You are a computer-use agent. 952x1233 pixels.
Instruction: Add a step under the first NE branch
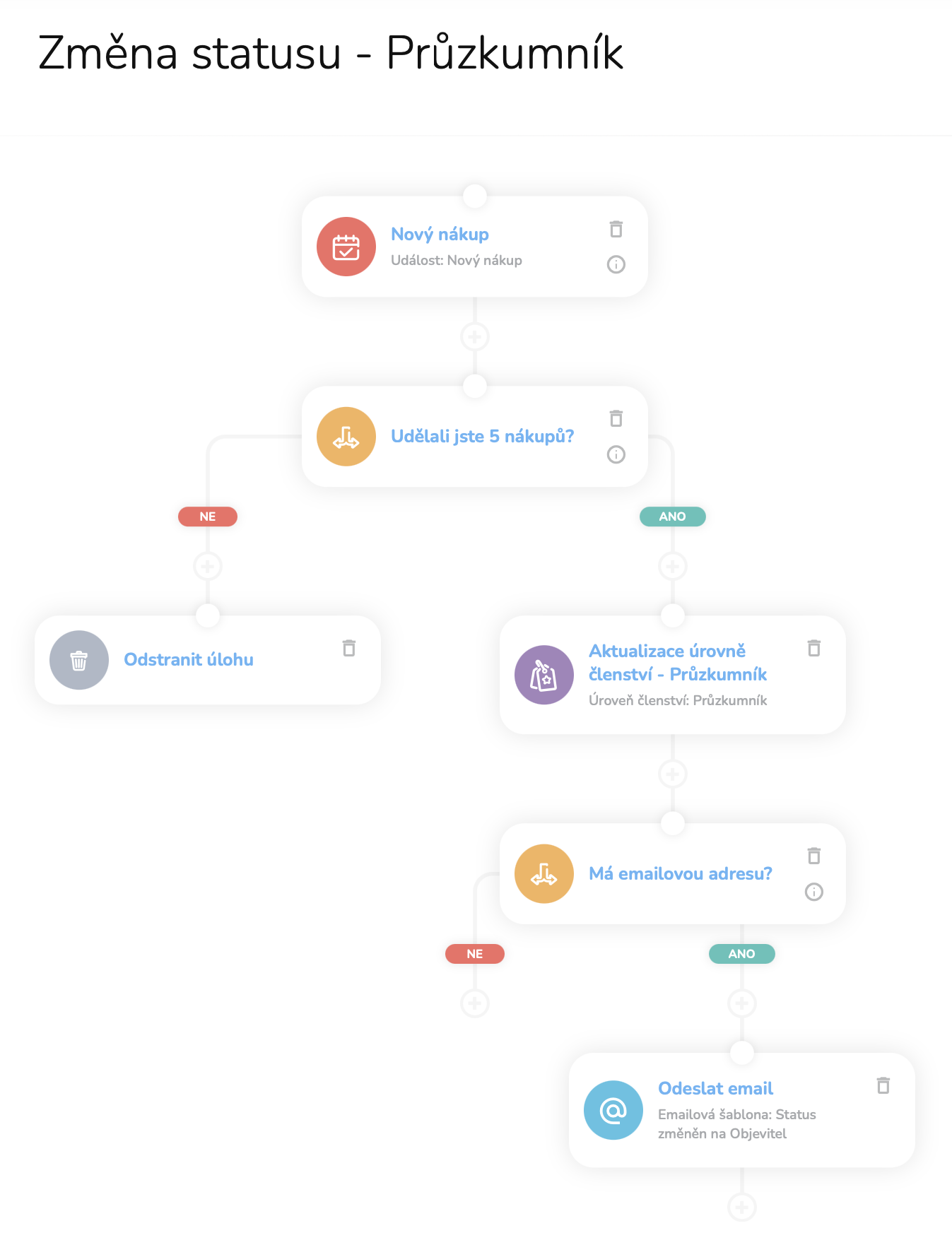pos(208,566)
